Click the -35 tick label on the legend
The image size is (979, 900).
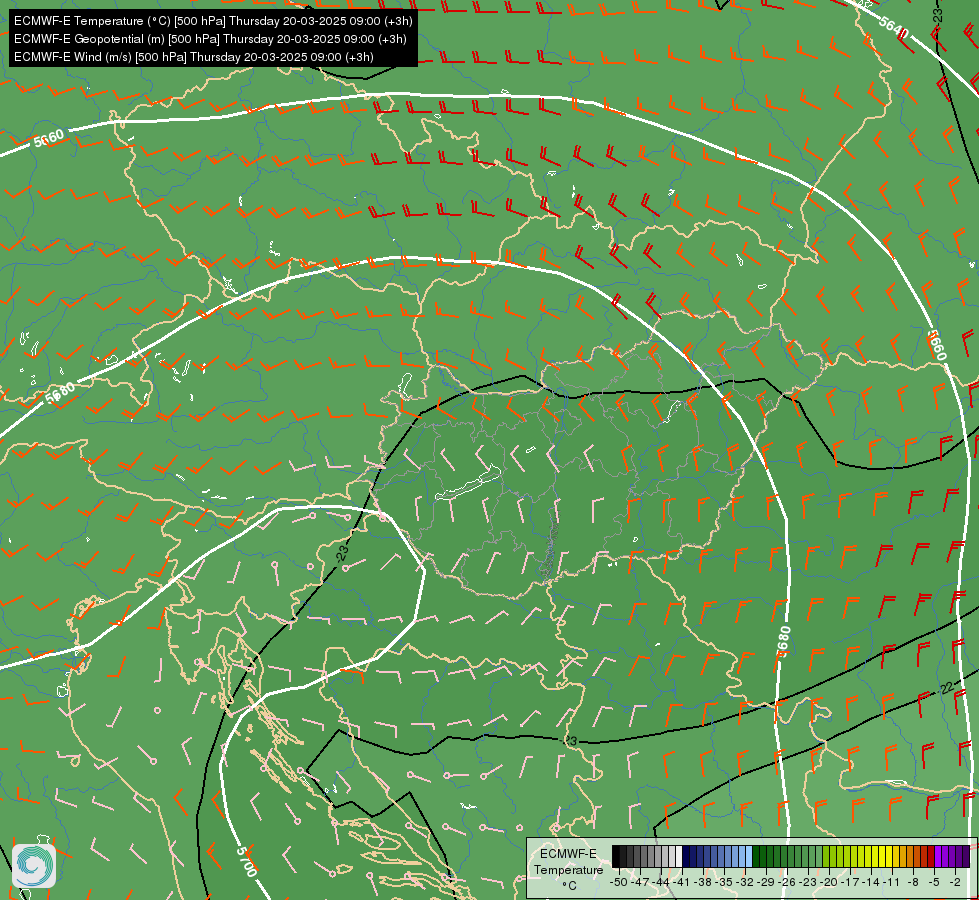pos(726,882)
